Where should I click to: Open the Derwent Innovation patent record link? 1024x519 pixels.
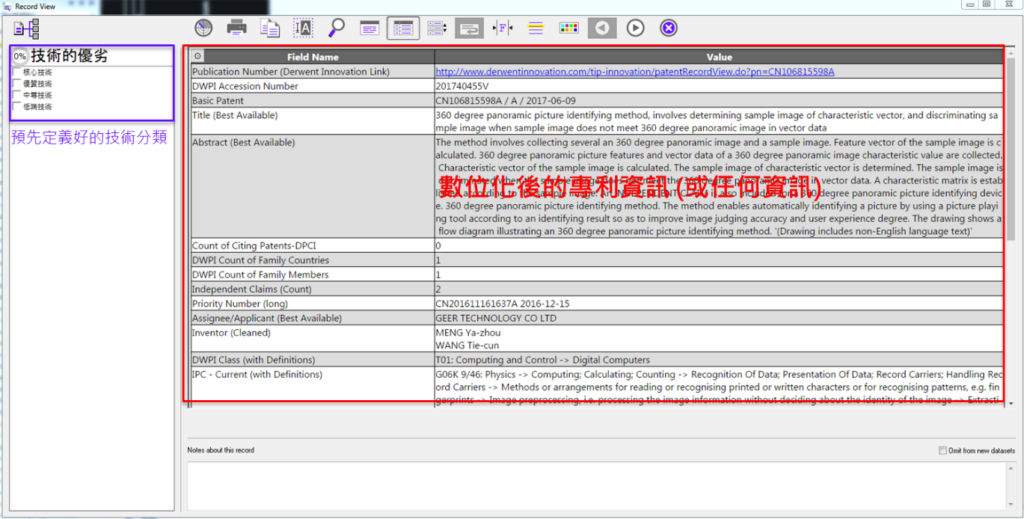[634, 72]
